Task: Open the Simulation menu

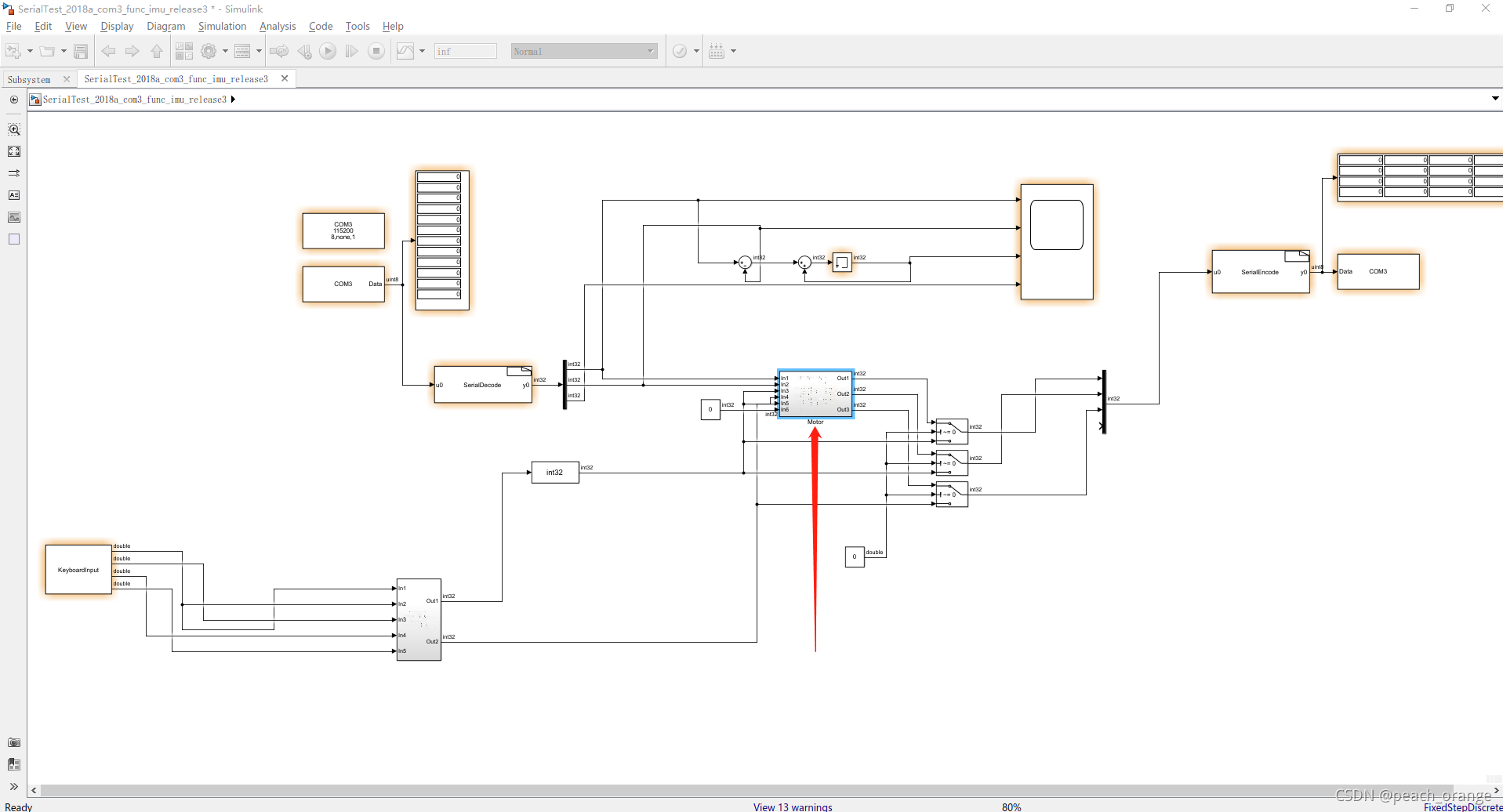Action: point(222,26)
